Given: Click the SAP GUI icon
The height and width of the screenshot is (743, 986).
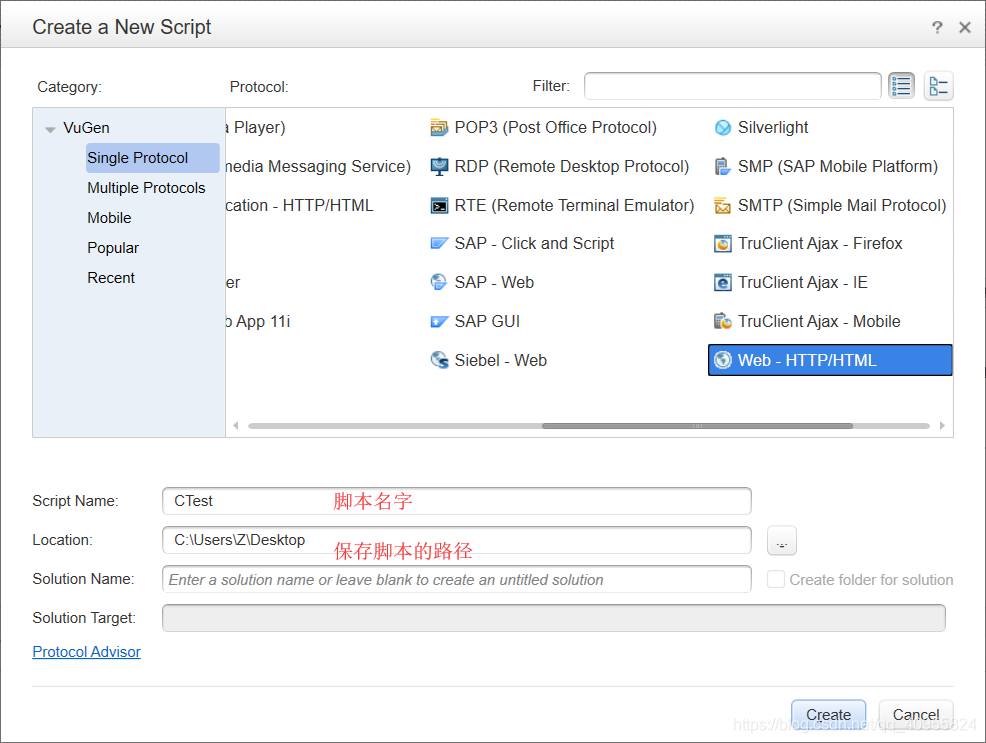Looking at the screenshot, I should pyautogui.click(x=439, y=321).
